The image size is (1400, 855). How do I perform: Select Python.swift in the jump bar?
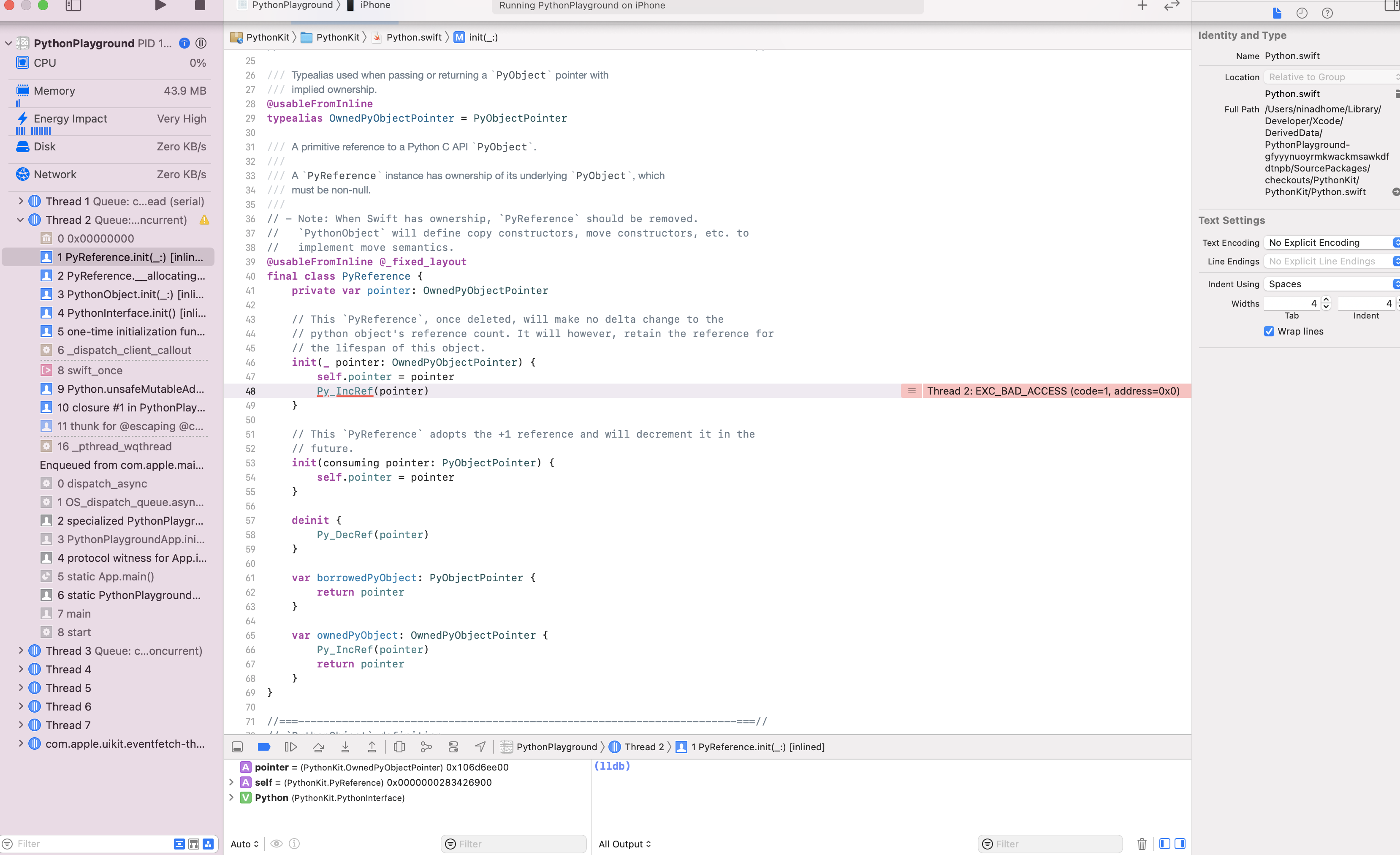(413, 38)
